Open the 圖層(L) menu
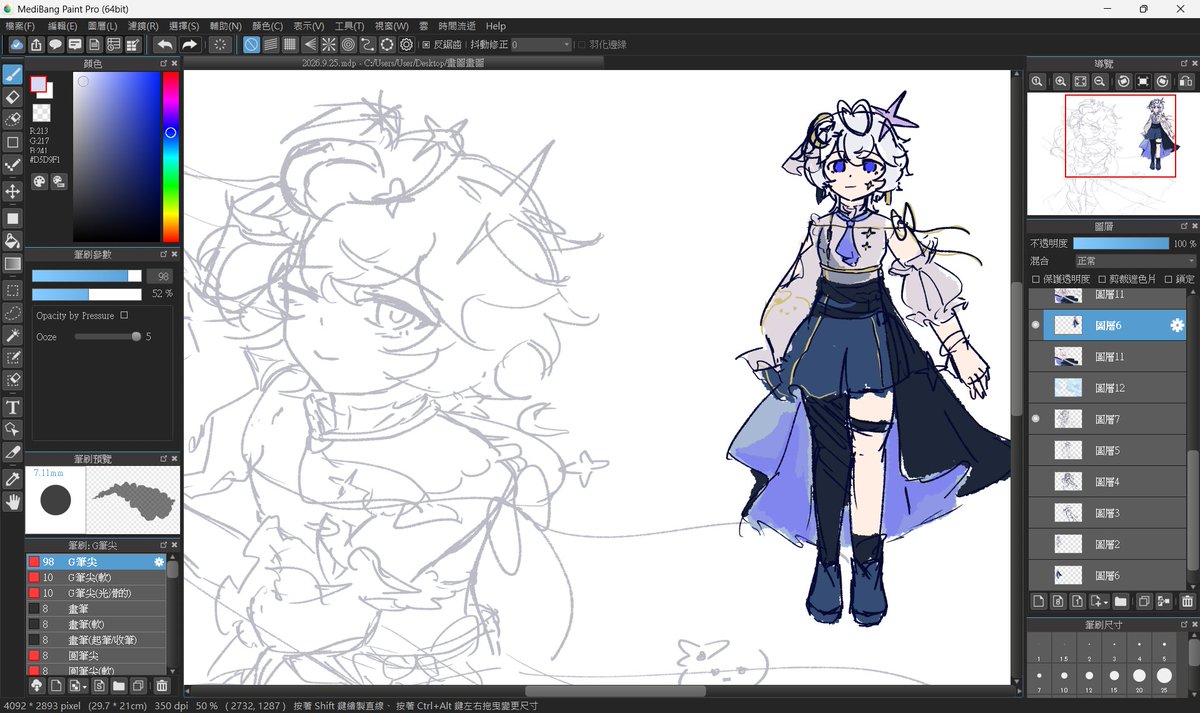Viewport: 1200px width, 713px height. (102, 26)
